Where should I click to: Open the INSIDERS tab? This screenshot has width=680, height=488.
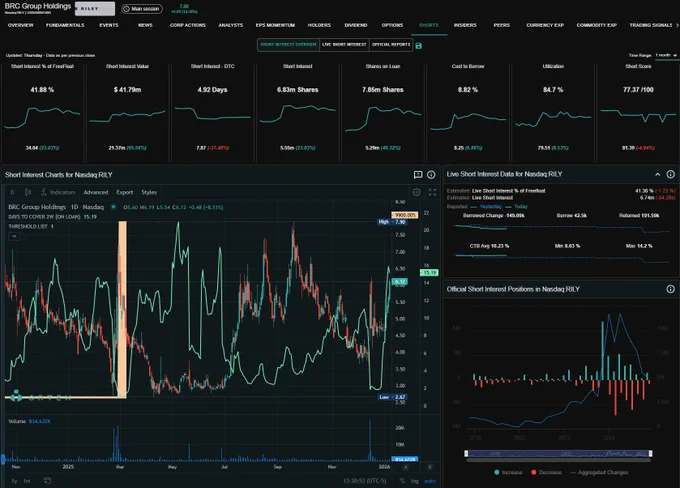coord(465,25)
